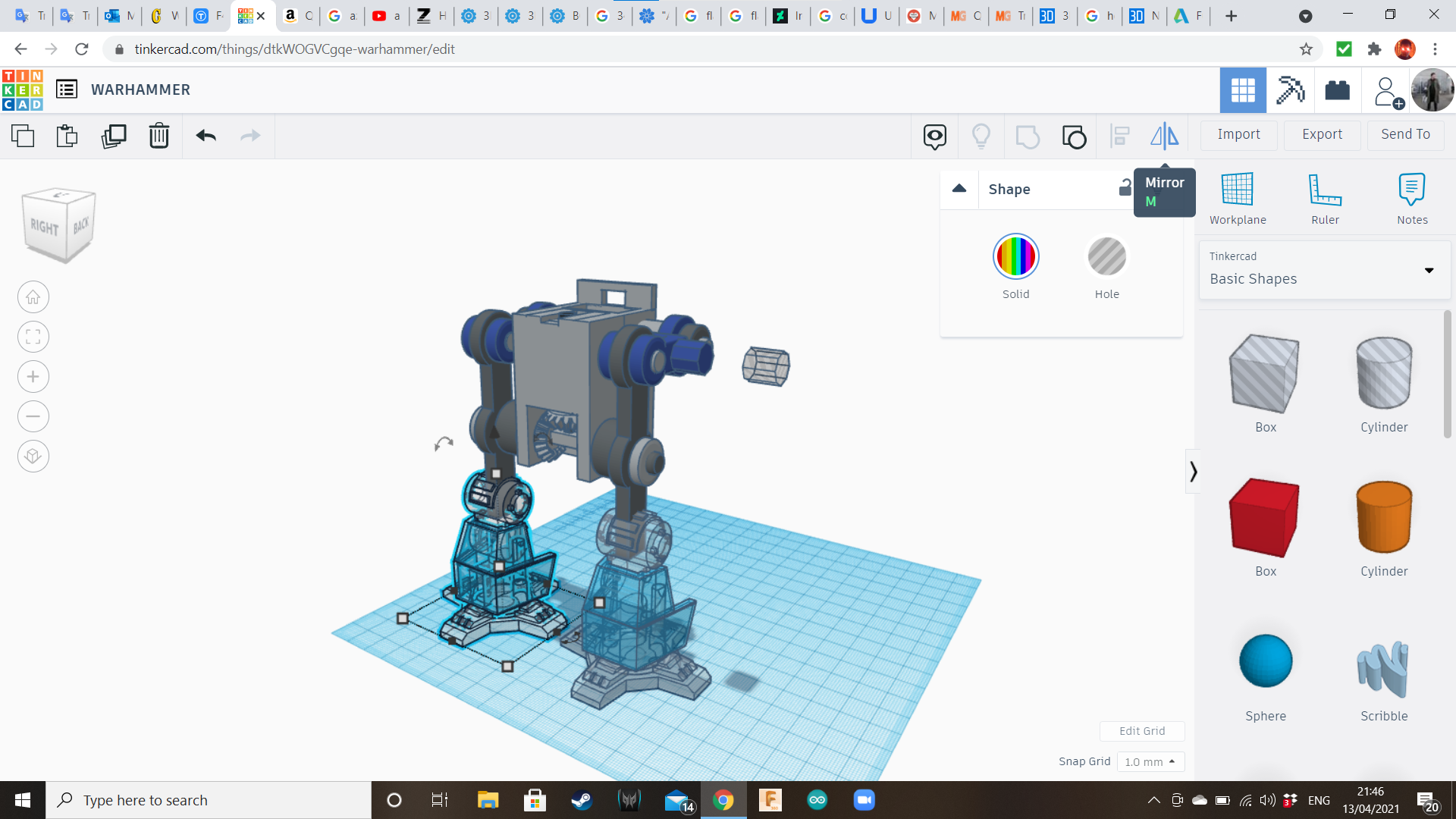Open the Snap Grid 1.0 mm dropdown

(1150, 761)
